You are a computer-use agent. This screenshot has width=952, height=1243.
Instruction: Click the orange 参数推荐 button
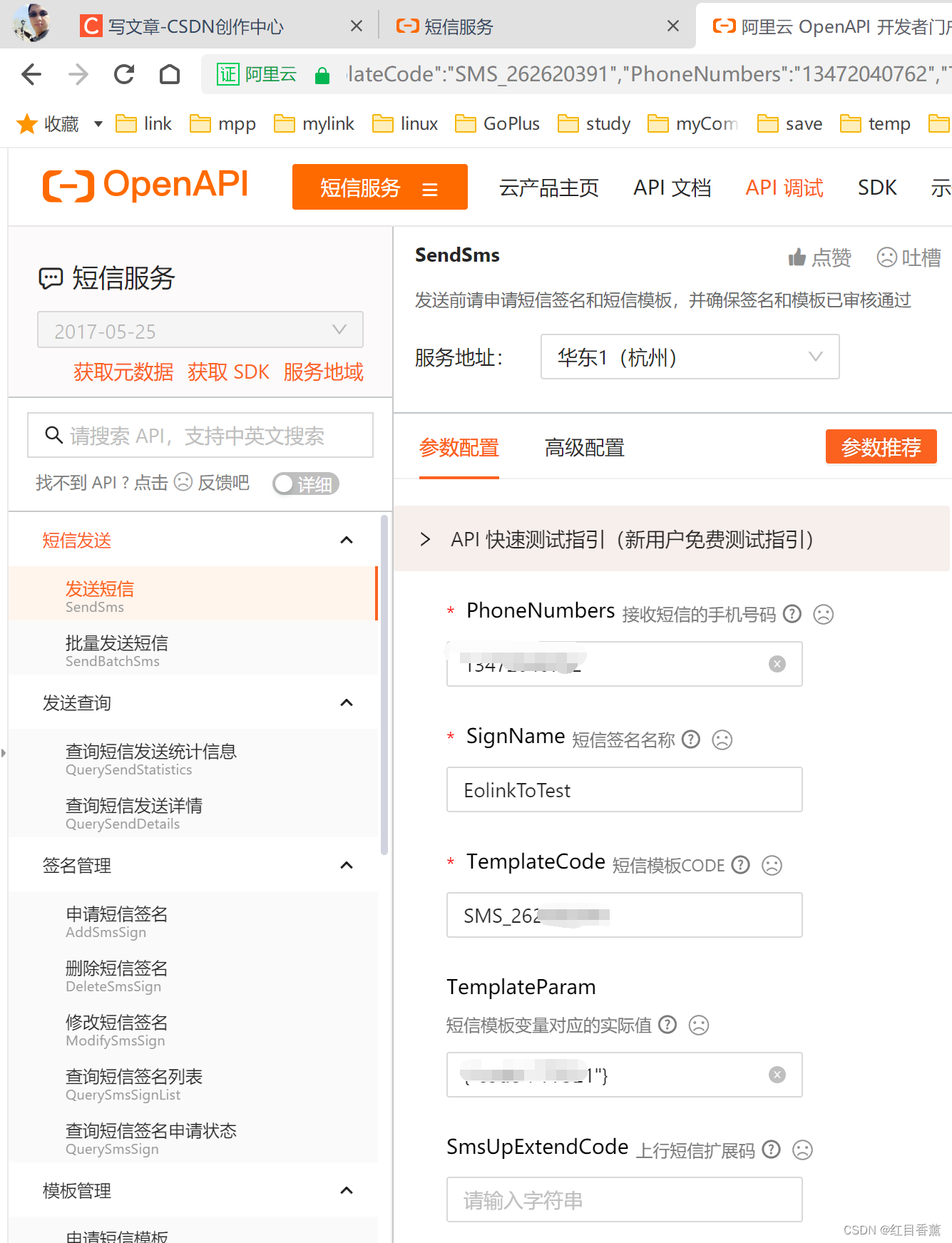pyautogui.click(x=881, y=446)
